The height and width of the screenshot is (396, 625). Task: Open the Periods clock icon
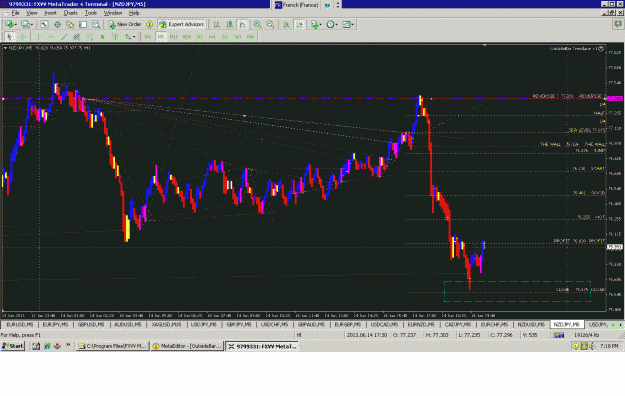(330, 24)
